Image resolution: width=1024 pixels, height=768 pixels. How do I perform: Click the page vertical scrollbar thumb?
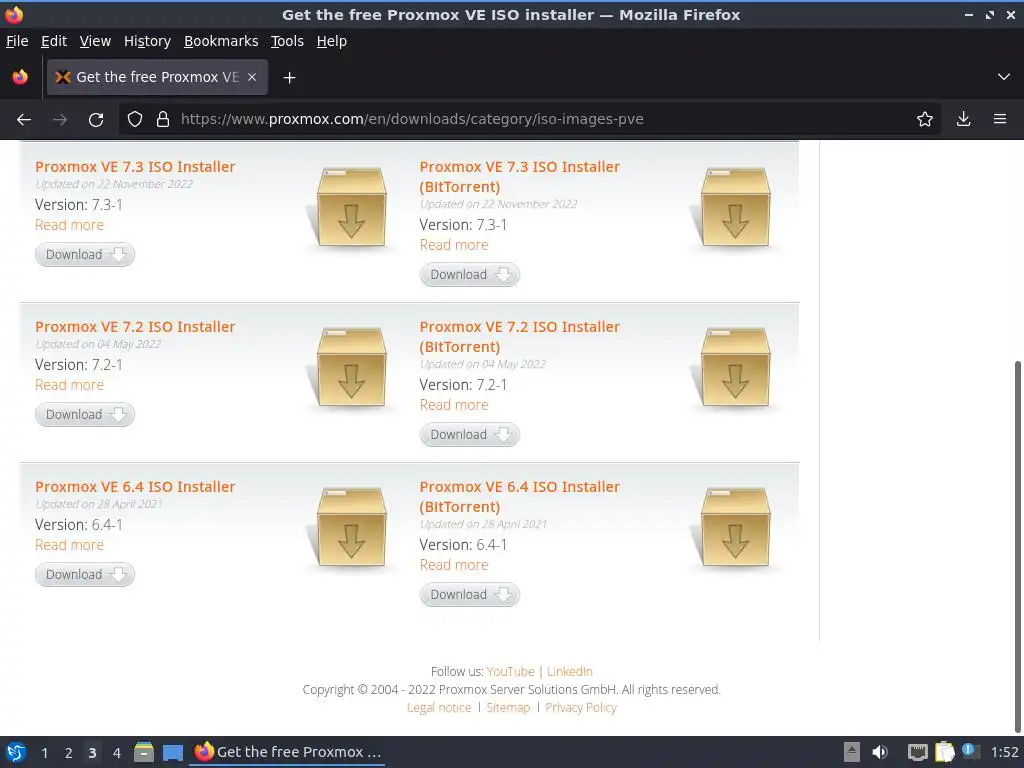tap(1018, 545)
